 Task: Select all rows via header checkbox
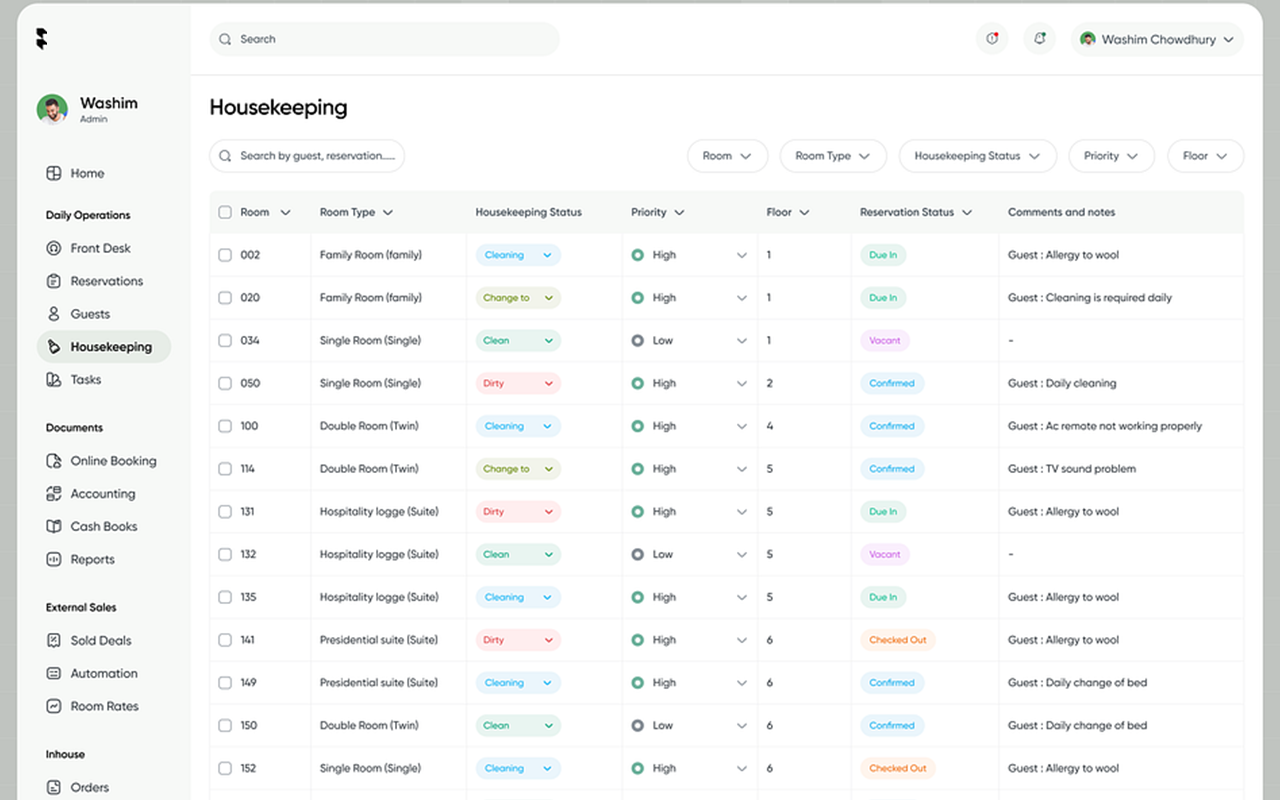click(225, 212)
